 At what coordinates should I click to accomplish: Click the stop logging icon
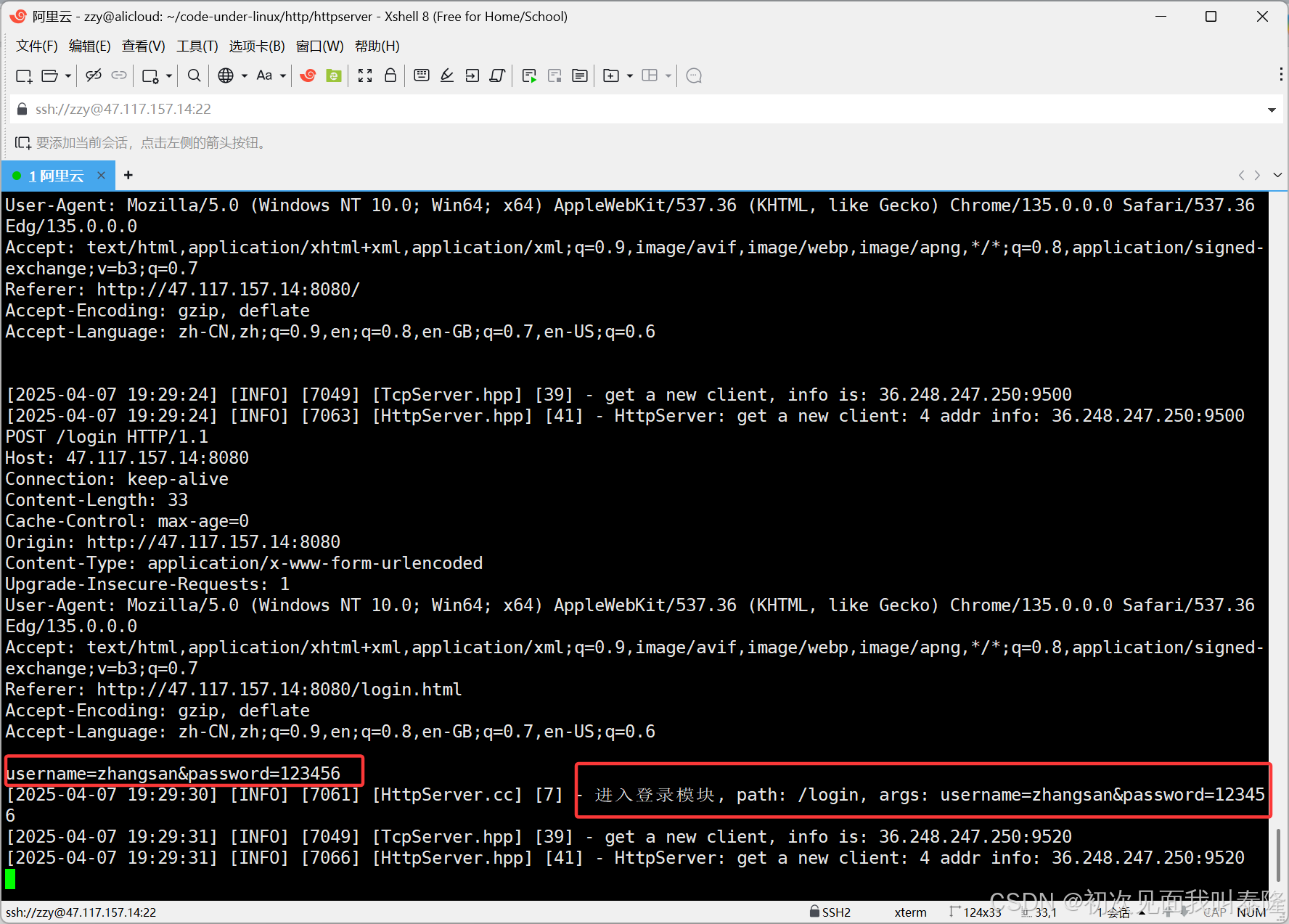click(555, 75)
